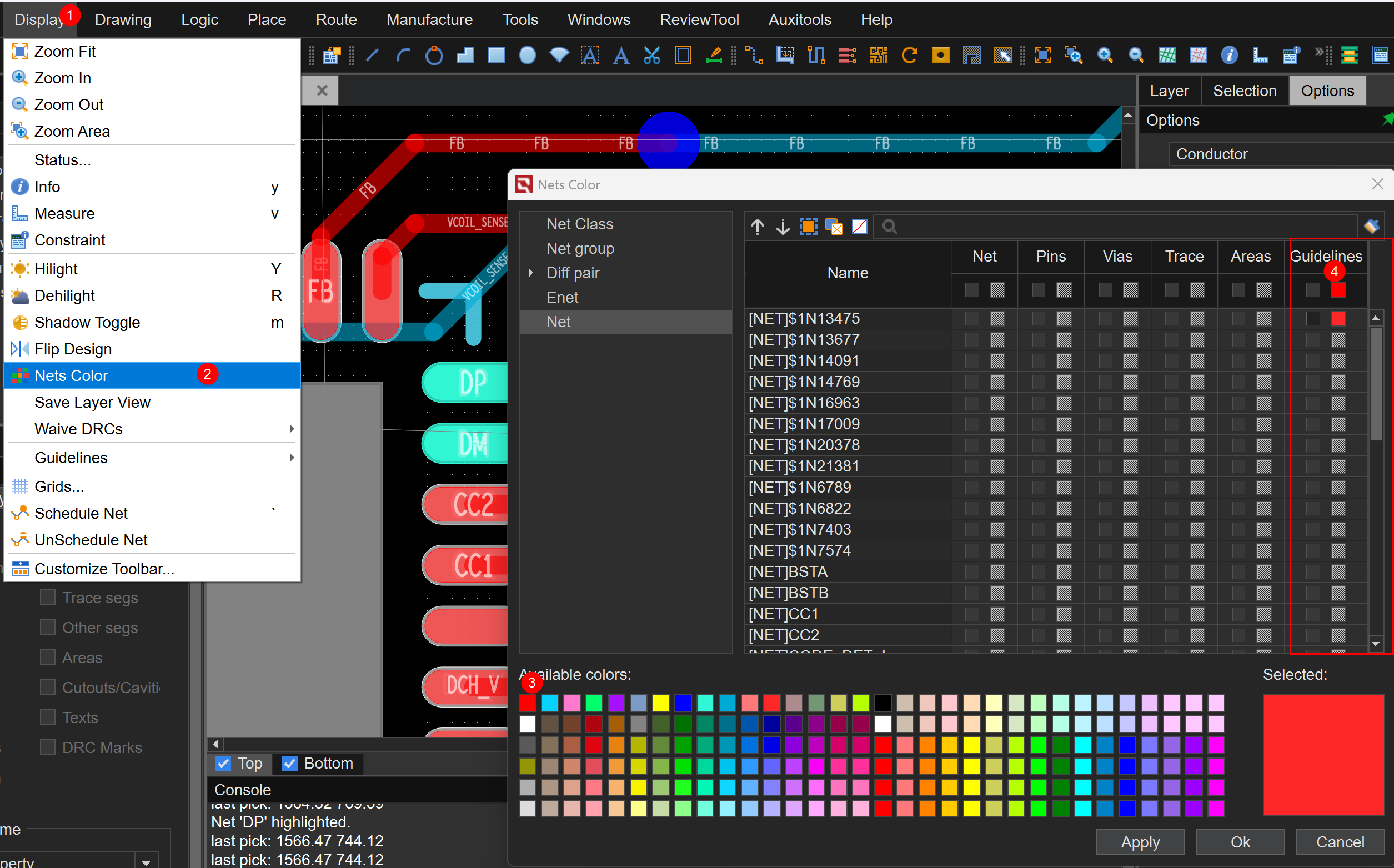Click move up arrow in Nets Color
Image resolution: width=1394 pixels, height=868 pixels.
(x=758, y=227)
